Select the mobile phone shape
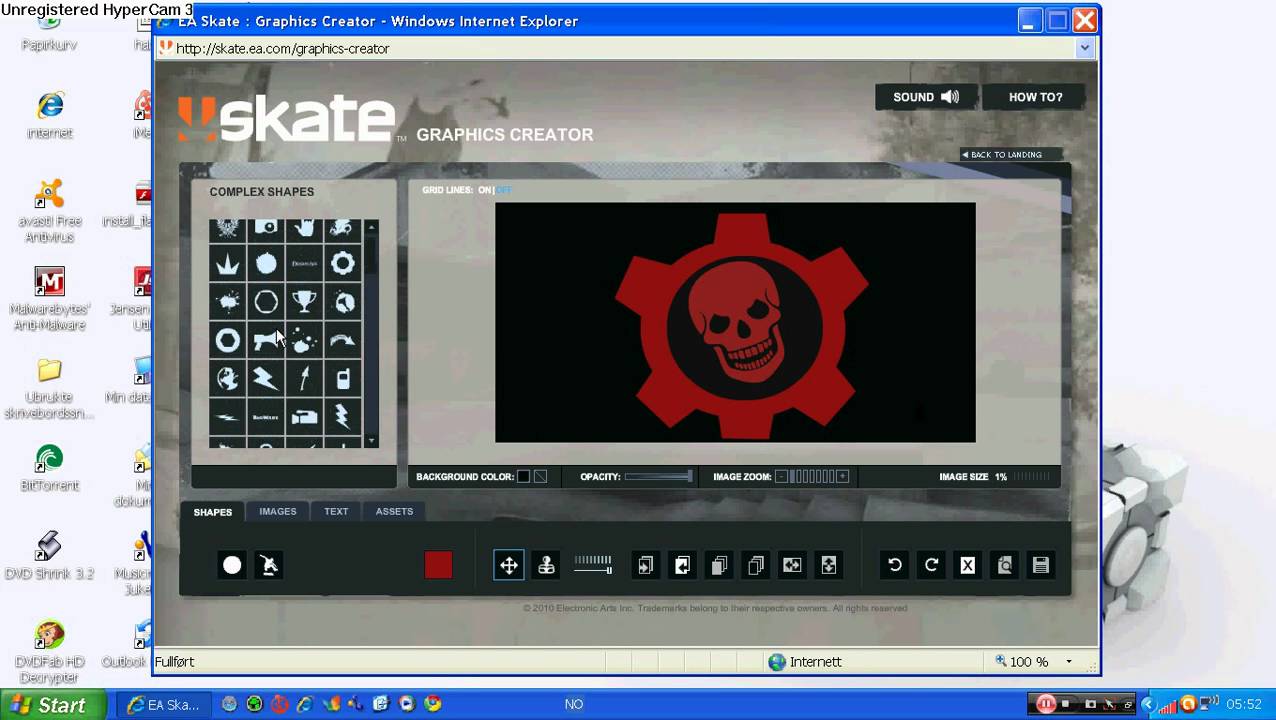This screenshot has height=720, width=1276. coord(343,379)
